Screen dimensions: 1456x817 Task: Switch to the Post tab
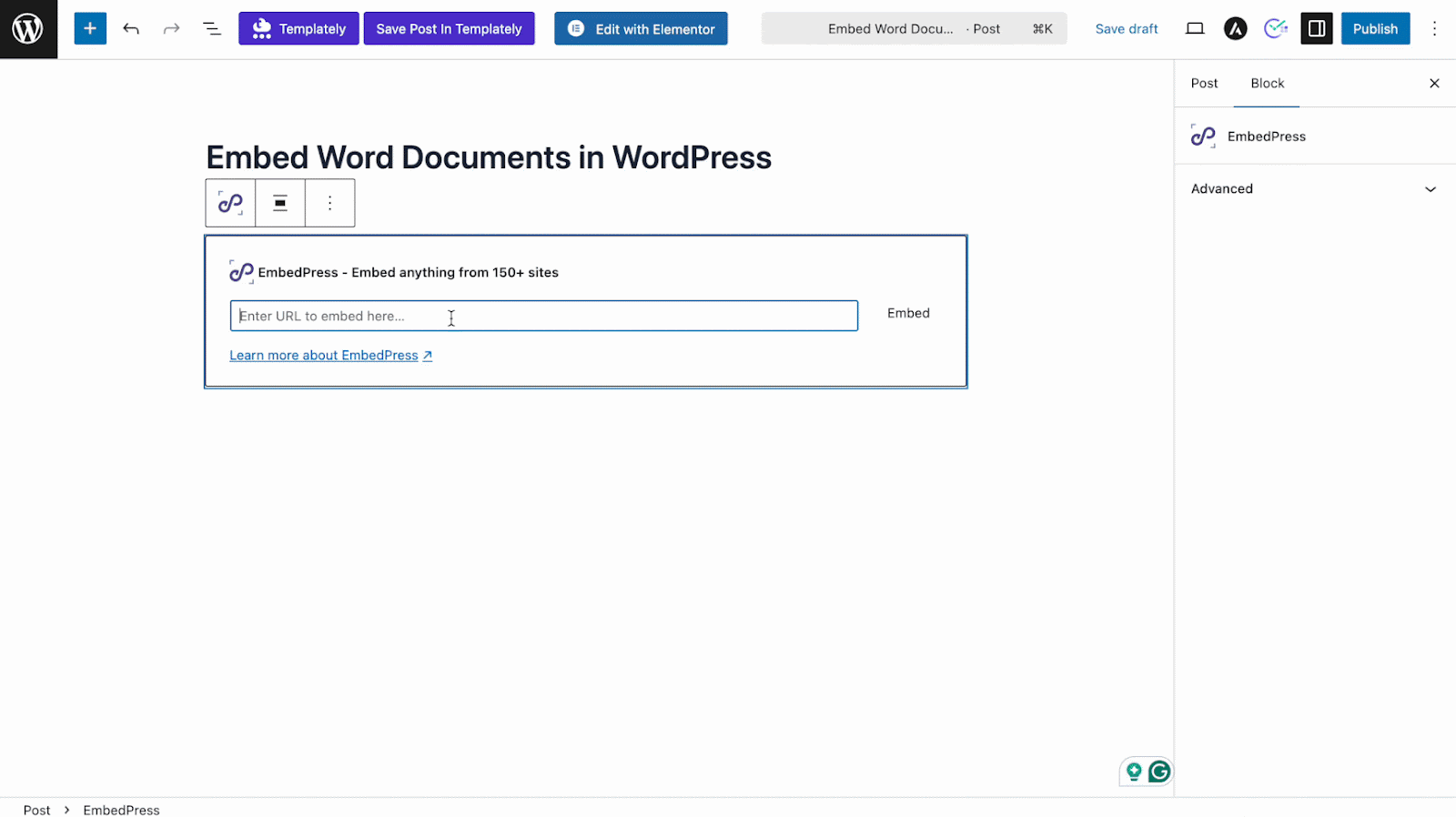pyautogui.click(x=1204, y=83)
